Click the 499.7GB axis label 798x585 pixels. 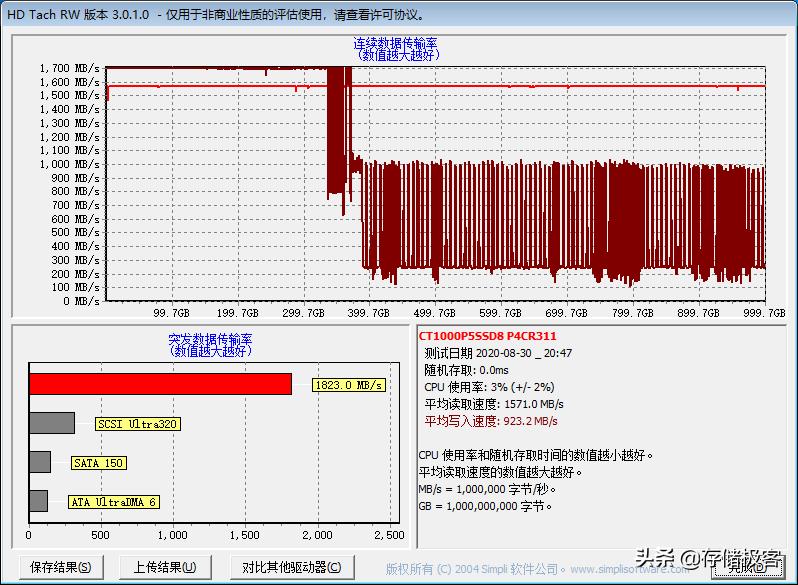pos(434,313)
